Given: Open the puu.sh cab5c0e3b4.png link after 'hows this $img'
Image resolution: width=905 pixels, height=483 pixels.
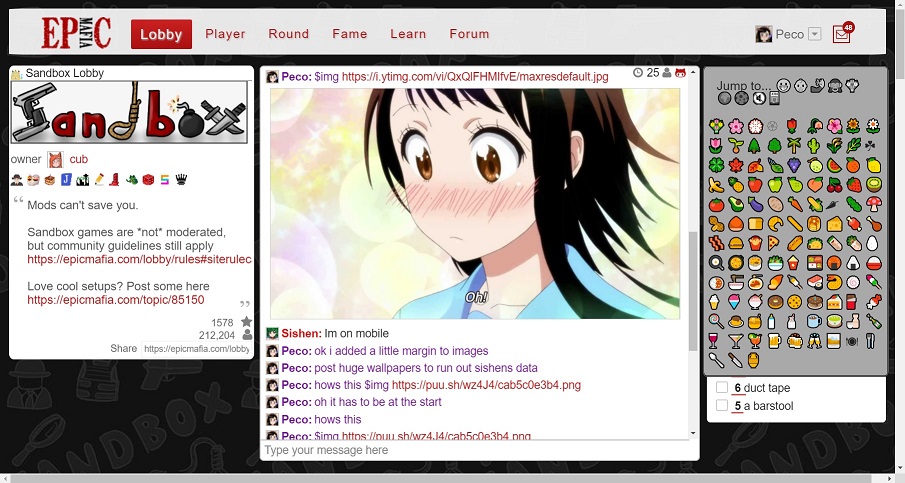Looking at the screenshot, I should pos(486,385).
